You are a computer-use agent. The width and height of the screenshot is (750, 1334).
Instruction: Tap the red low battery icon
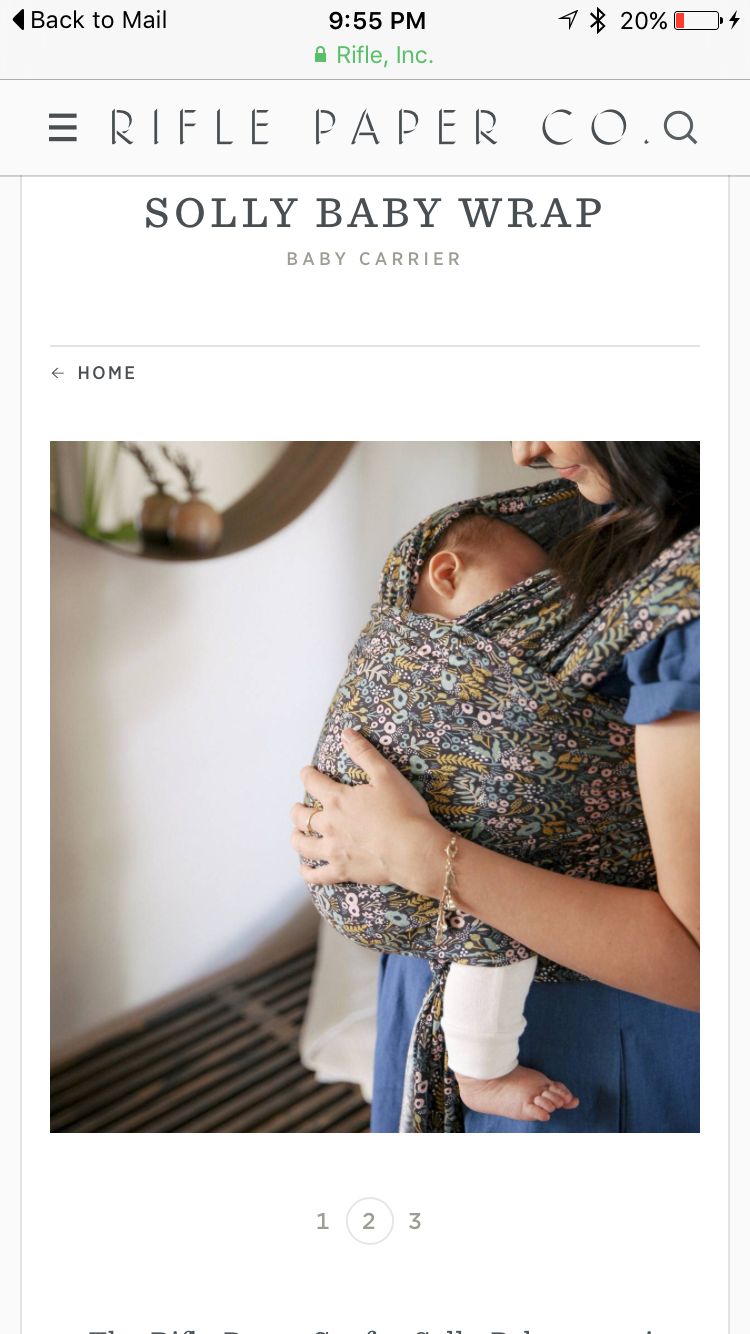(x=698, y=20)
